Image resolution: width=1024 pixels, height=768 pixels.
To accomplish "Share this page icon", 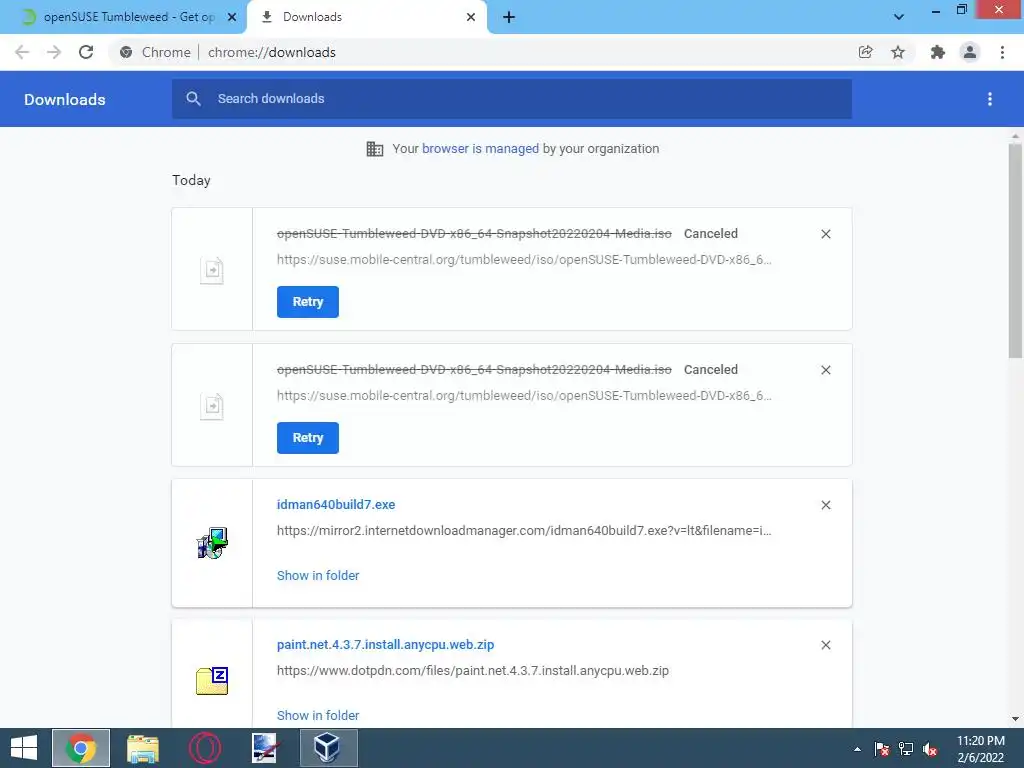I will pyautogui.click(x=865, y=52).
